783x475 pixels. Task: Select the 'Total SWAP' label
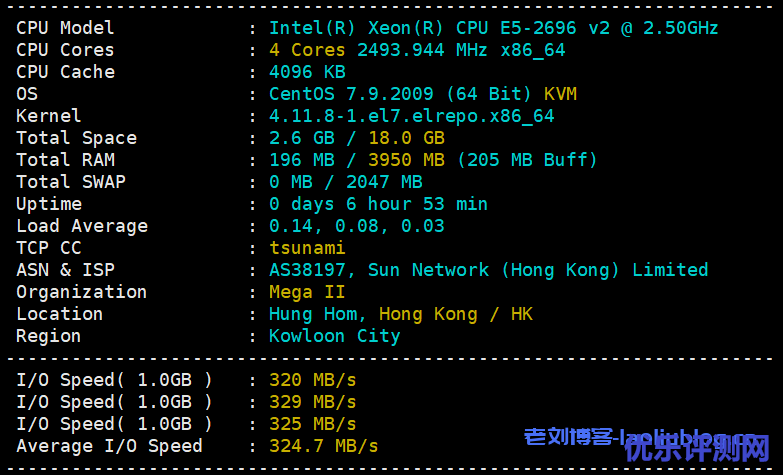pyautogui.click(x=71, y=182)
